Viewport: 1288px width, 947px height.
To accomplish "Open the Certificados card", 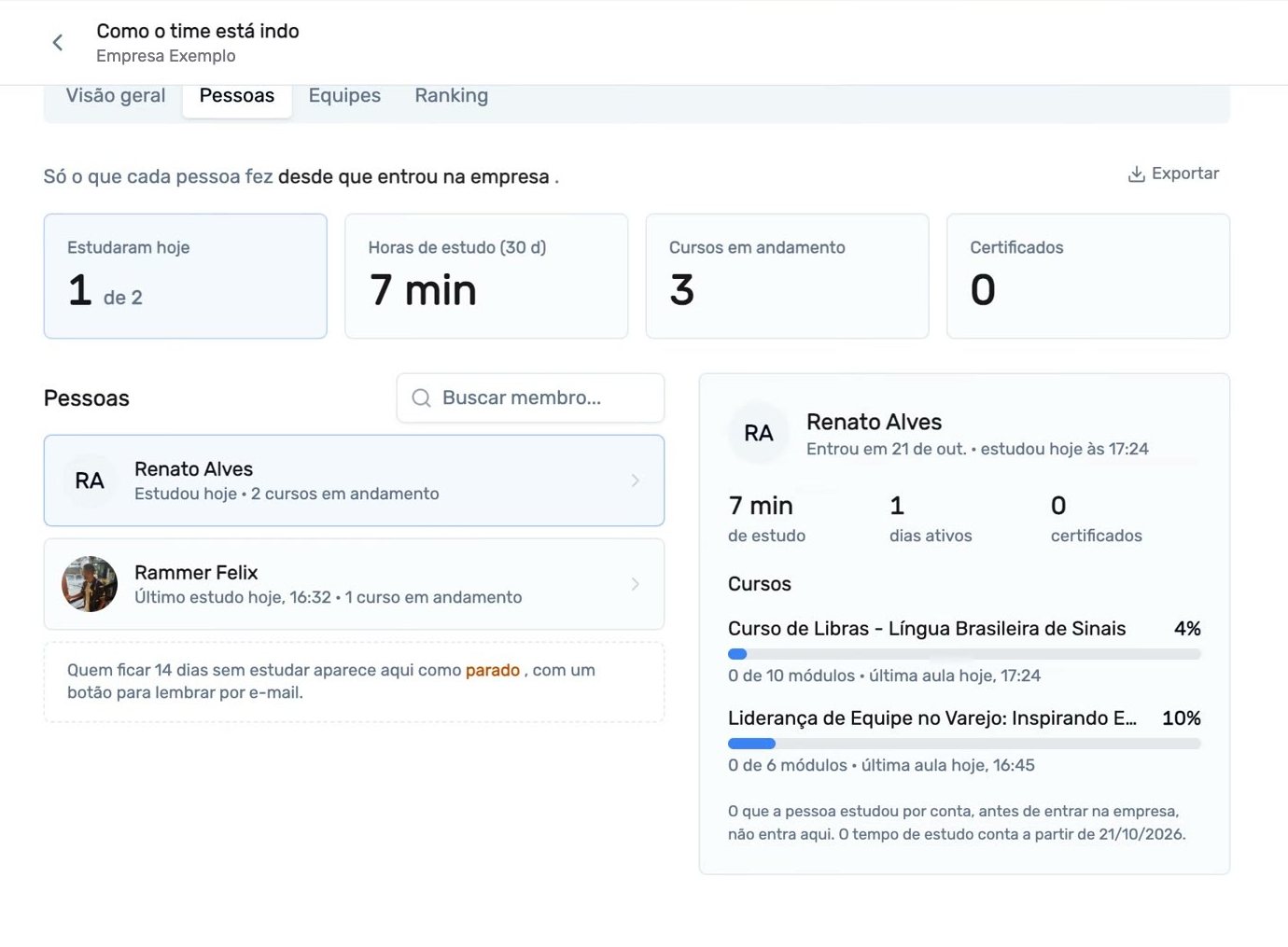I will [x=1088, y=276].
